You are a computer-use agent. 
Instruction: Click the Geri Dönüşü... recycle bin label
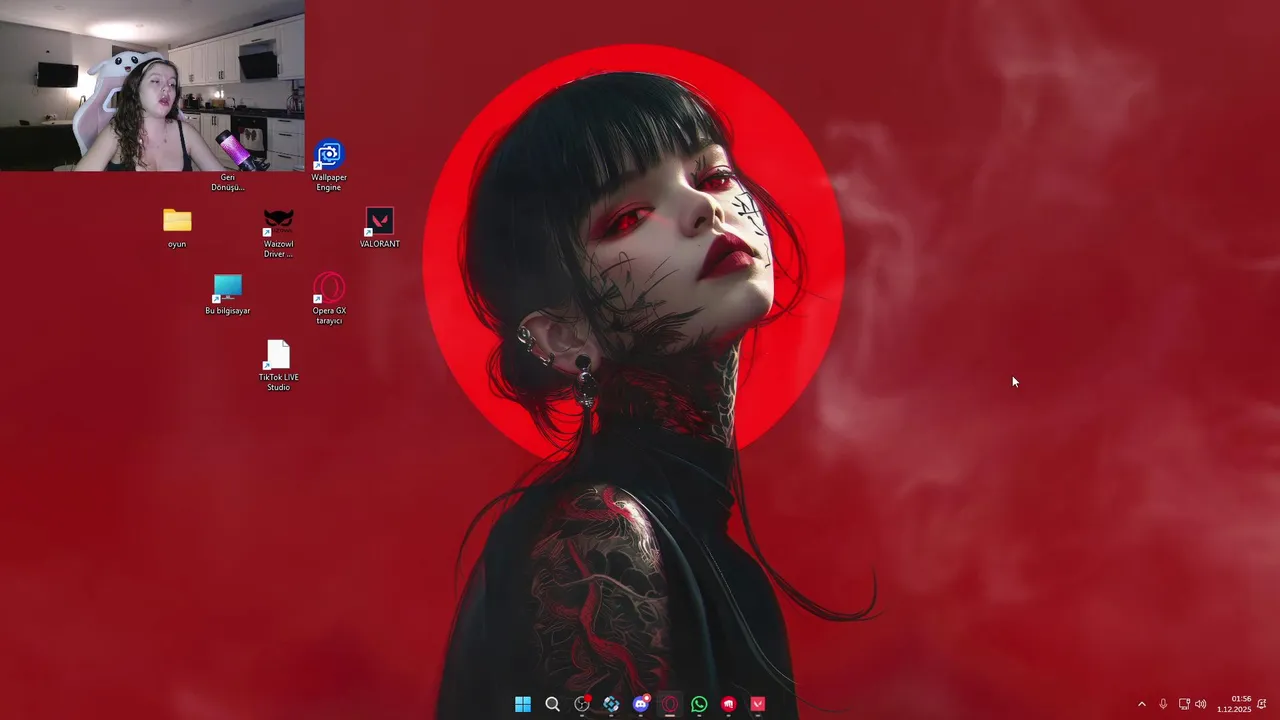click(x=228, y=182)
